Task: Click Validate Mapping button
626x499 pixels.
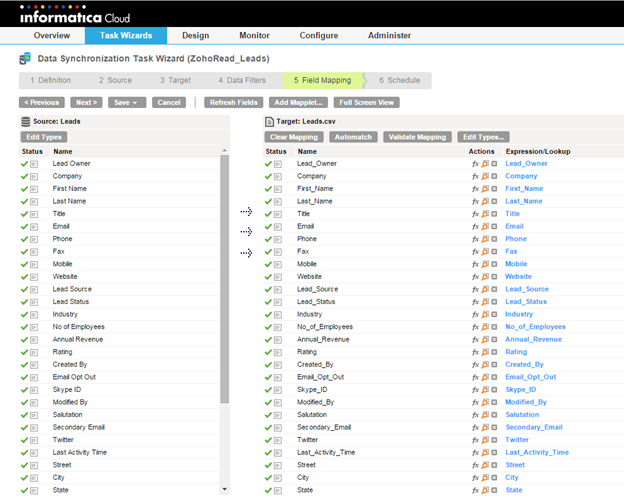Action: (417, 137)
